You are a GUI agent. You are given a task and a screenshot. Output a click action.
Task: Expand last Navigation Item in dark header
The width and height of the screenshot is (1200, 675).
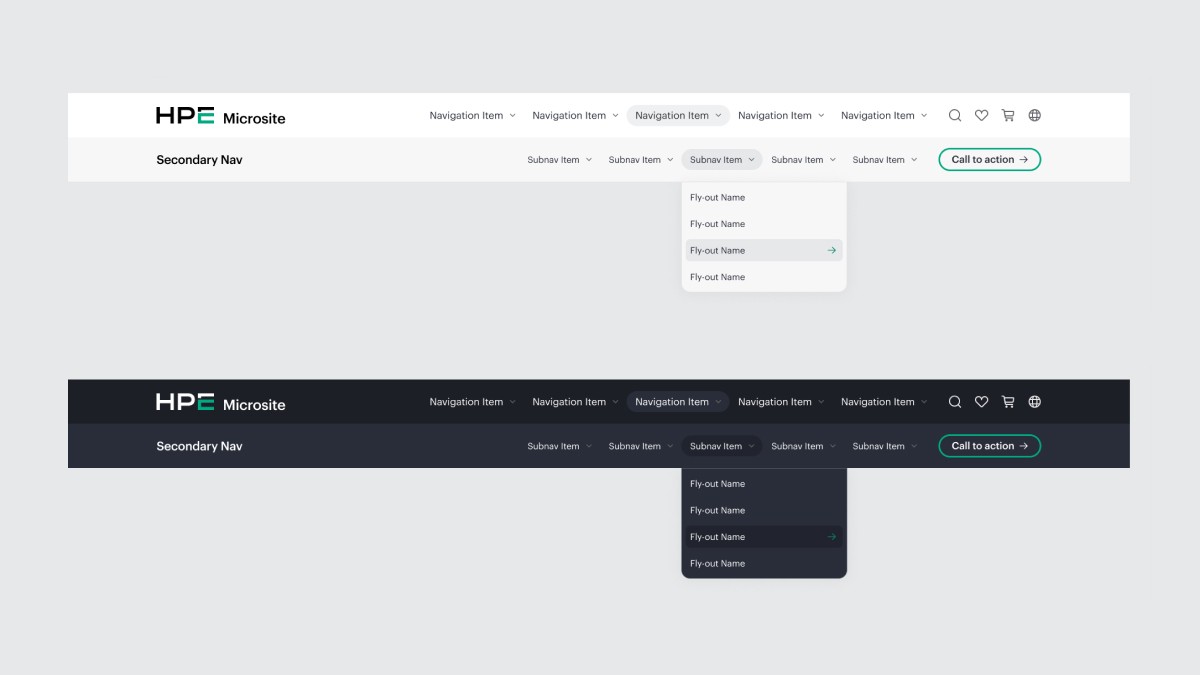click(884, 402)
